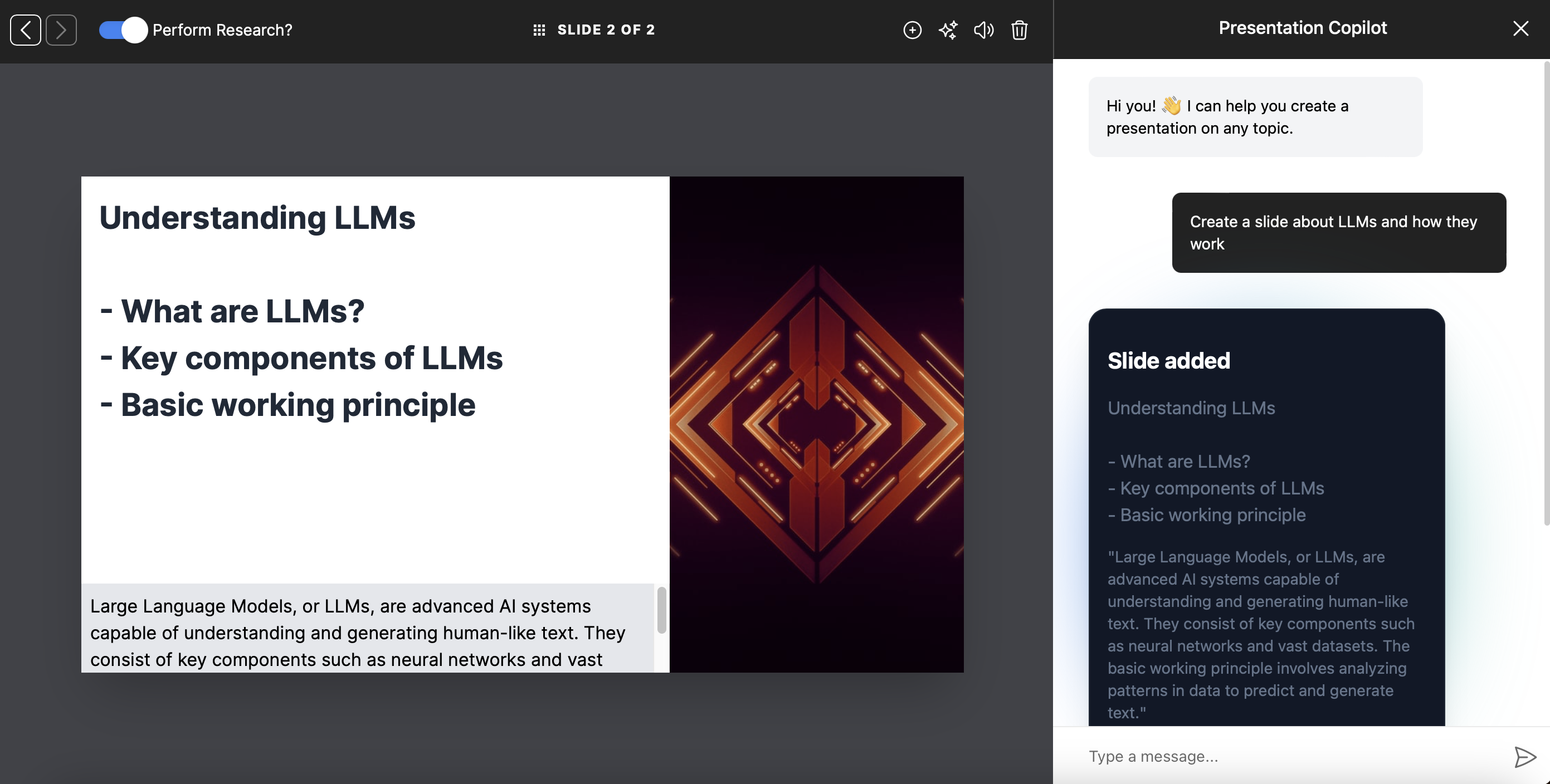Close the Presentation Copilot panel
The width and height of the screenshot is (1550, 784).
(x=1520, y=28)
